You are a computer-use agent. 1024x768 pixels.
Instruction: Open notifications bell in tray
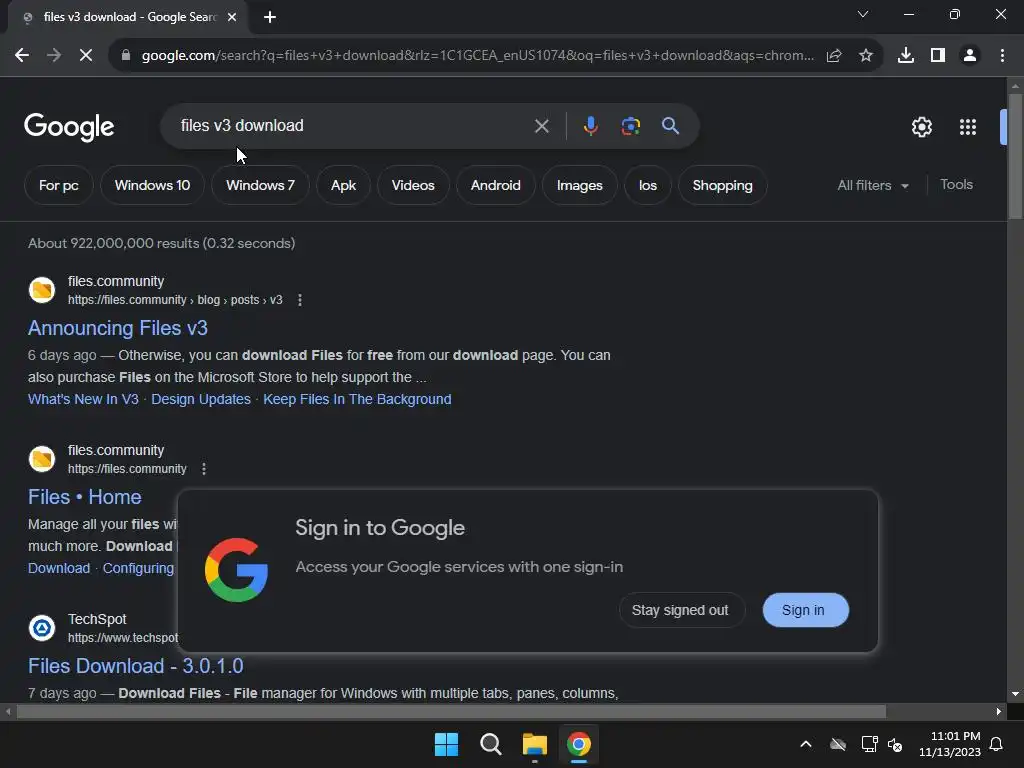coord(997,744)
